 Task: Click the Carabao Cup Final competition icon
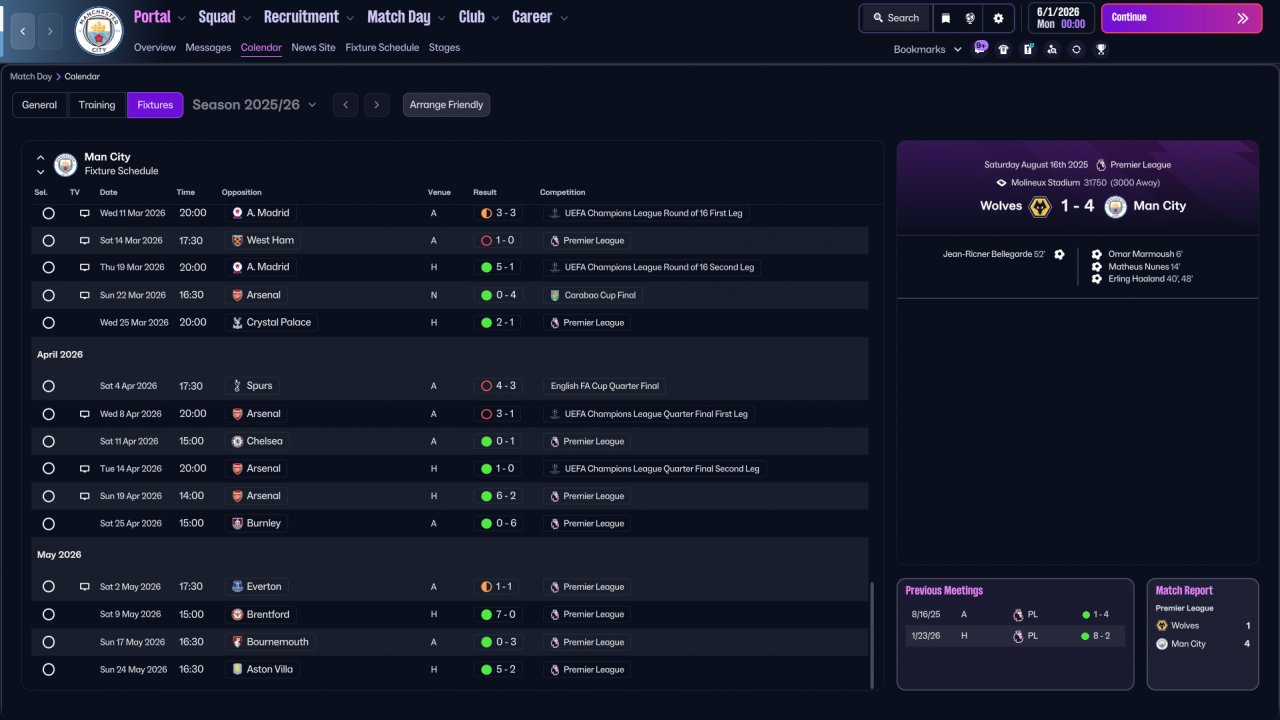coord(555,295)
